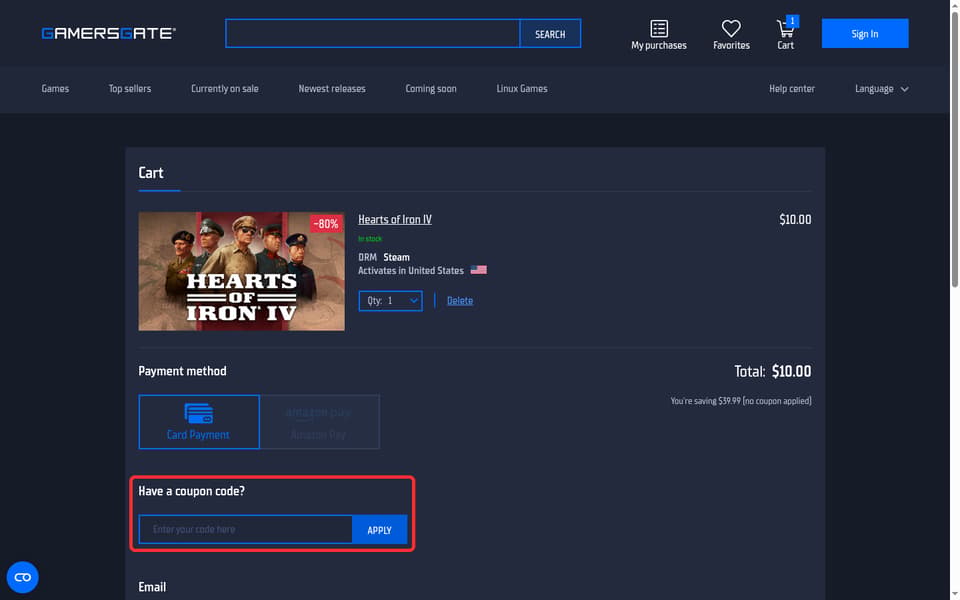Delete Hearts of Iron IV from cart
The width and height of the screenshot is (960, 600).
460,301
